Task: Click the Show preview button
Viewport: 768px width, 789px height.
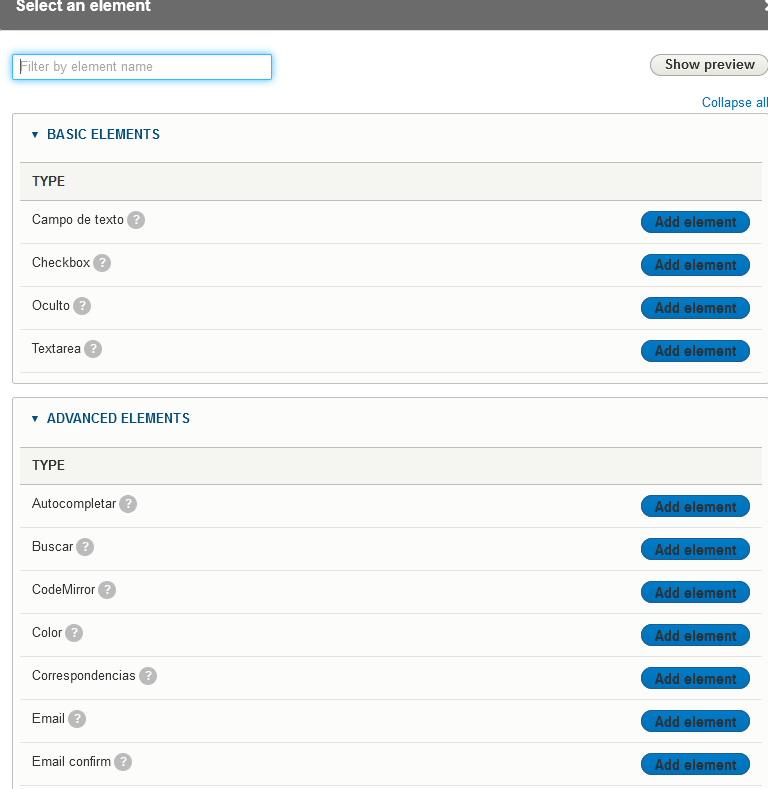Action: coord(709,65)
